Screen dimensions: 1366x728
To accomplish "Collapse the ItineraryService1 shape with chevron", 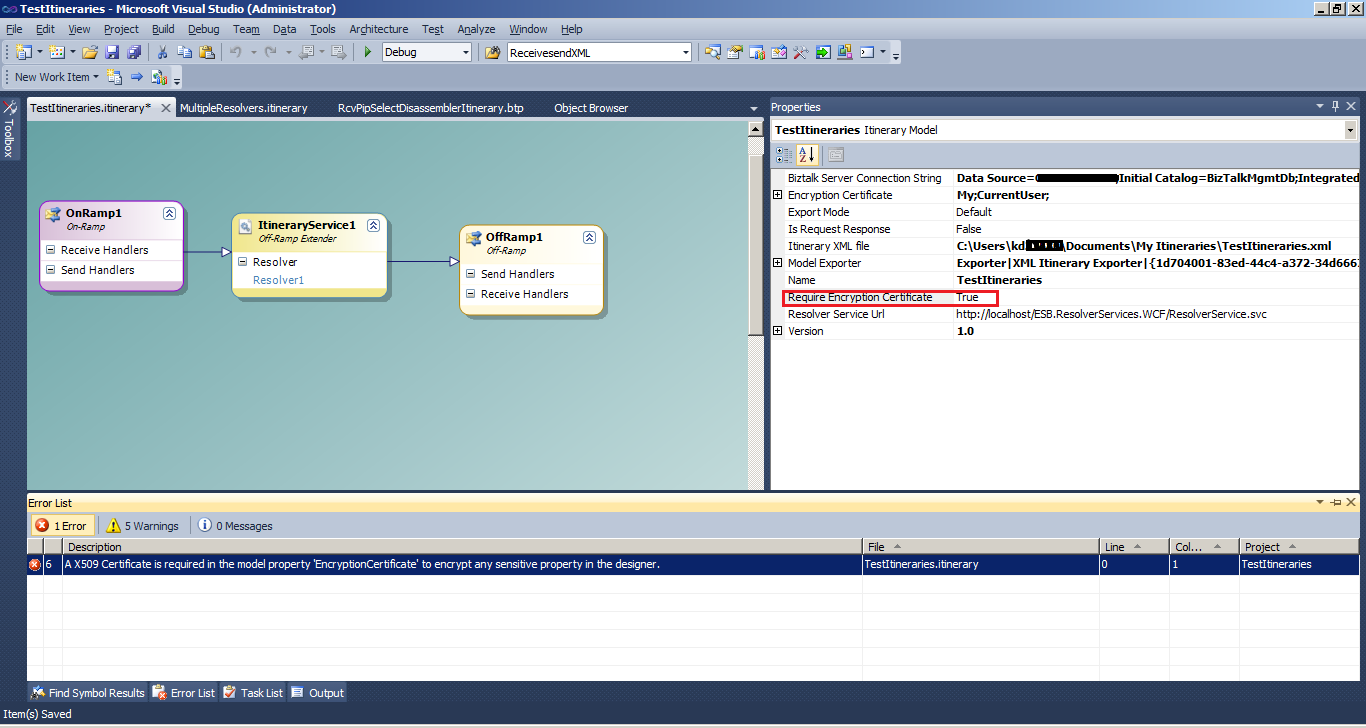I will (374, 226).
